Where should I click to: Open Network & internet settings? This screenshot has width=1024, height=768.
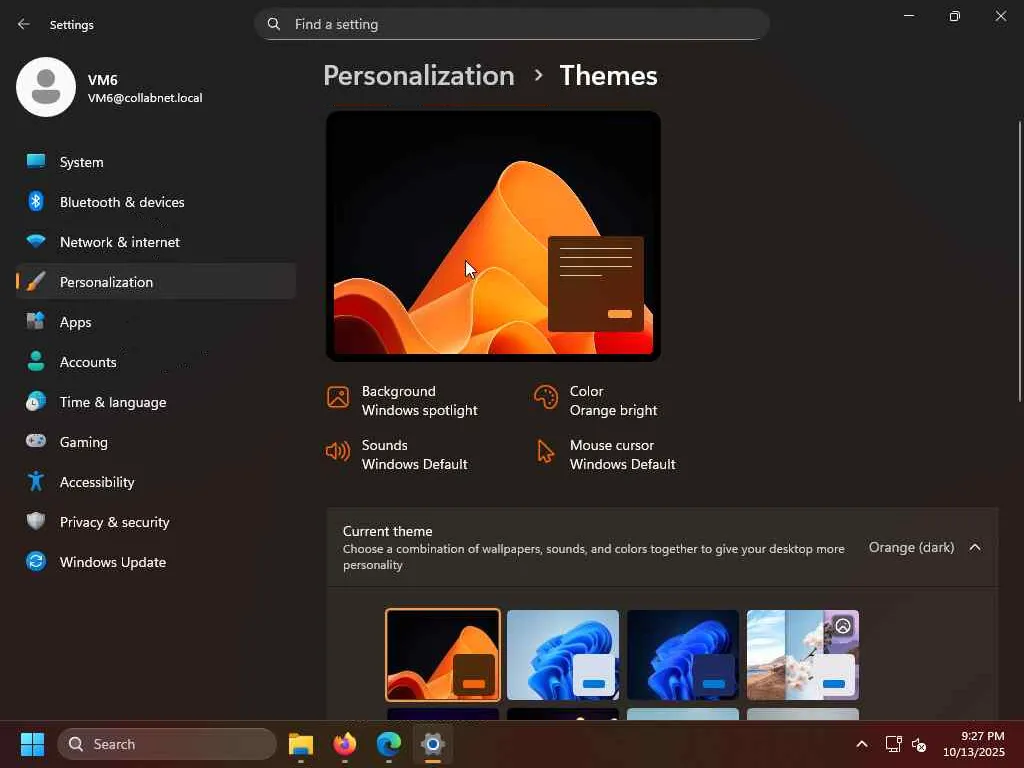click(x=155, y=241)
